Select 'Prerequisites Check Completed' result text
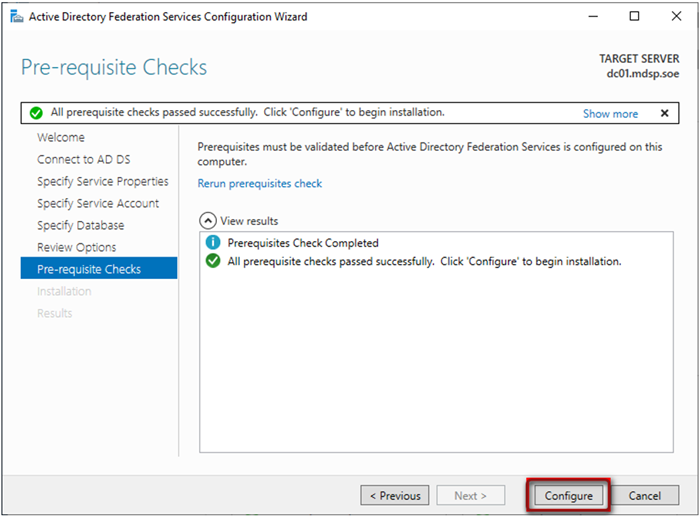 303,243
